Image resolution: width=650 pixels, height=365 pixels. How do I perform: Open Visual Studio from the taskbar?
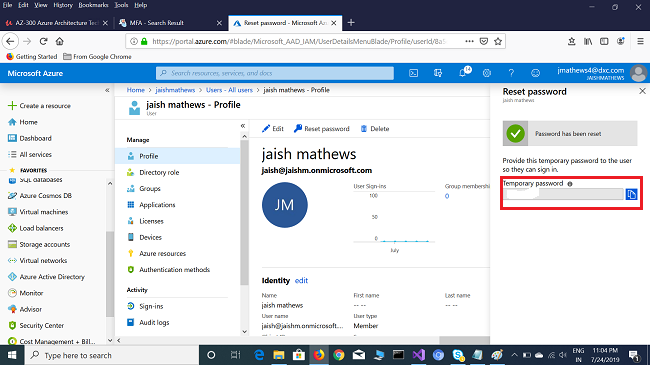coord(419,355)
